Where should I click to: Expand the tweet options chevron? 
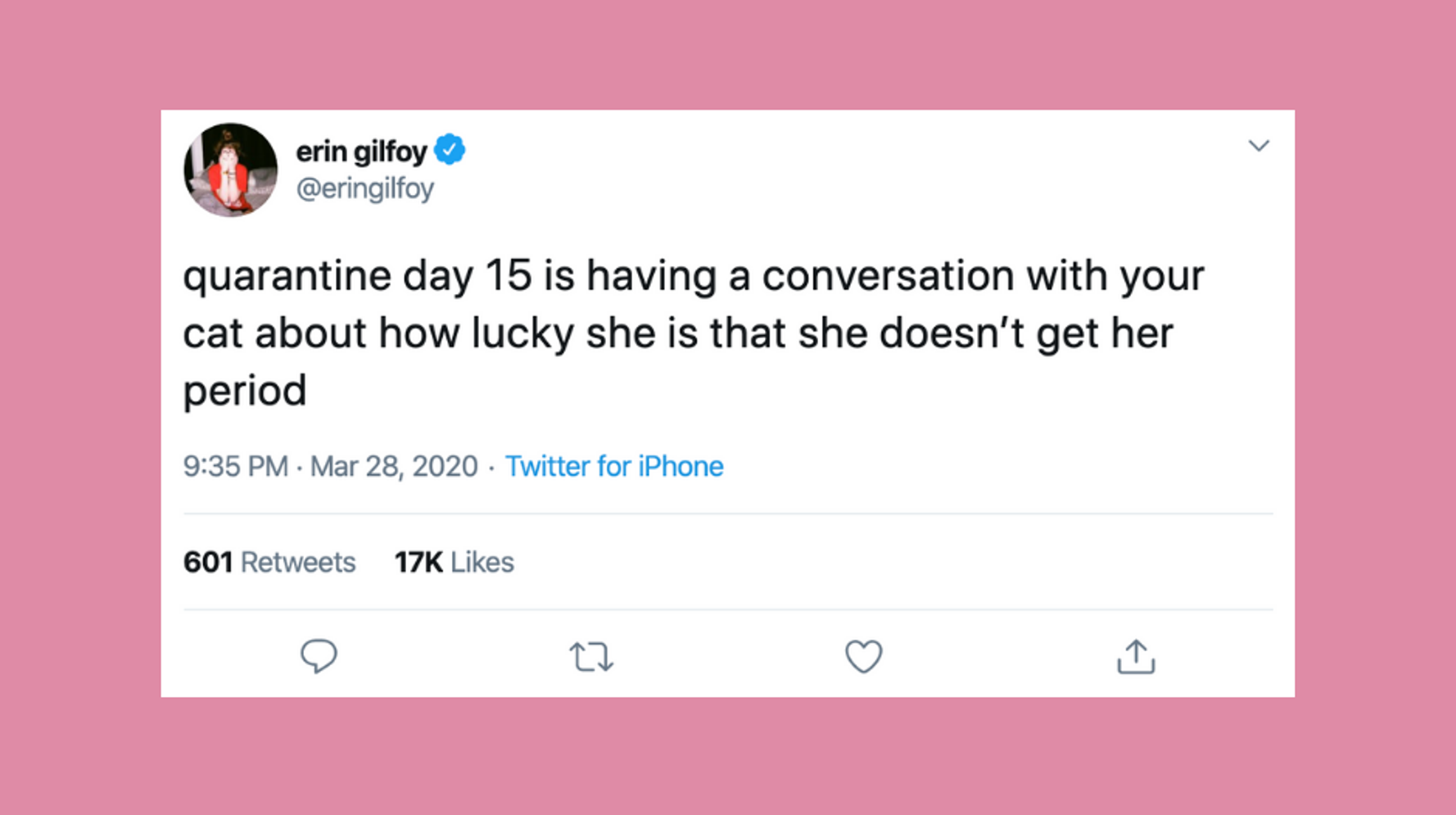pos(1259,146)
